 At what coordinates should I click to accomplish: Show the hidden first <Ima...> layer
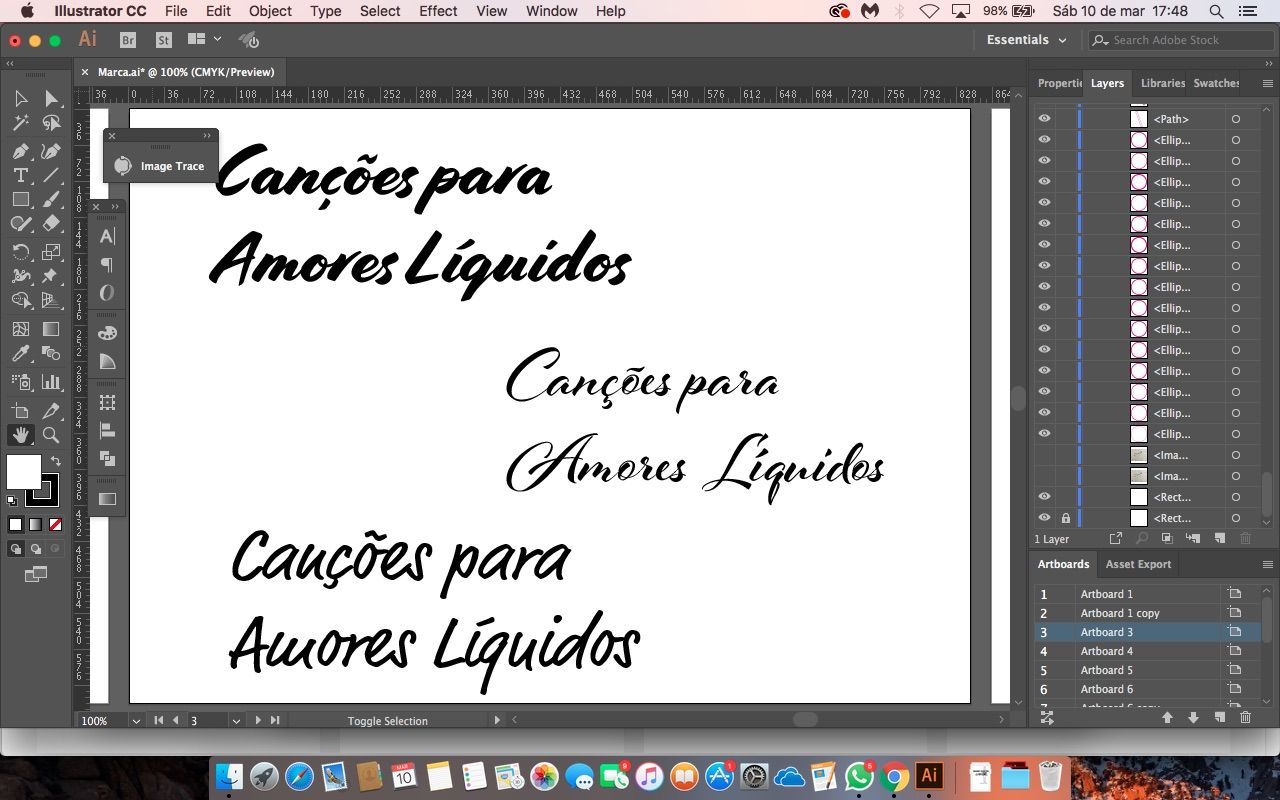click(1044, 455)
